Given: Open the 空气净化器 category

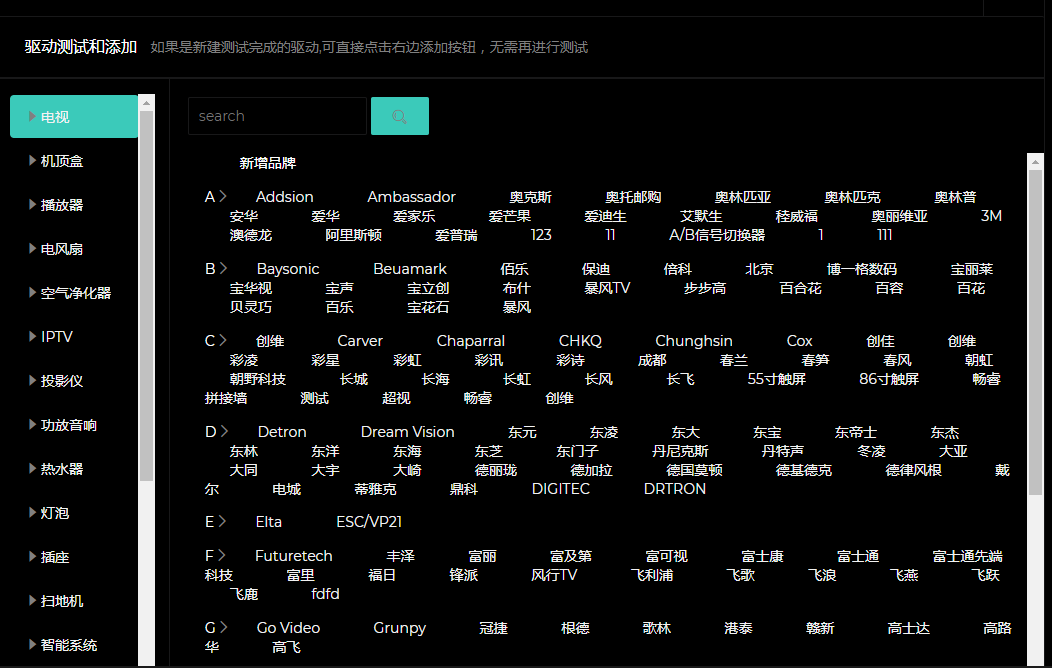Looking at the screenshot, I should [76, 293].
